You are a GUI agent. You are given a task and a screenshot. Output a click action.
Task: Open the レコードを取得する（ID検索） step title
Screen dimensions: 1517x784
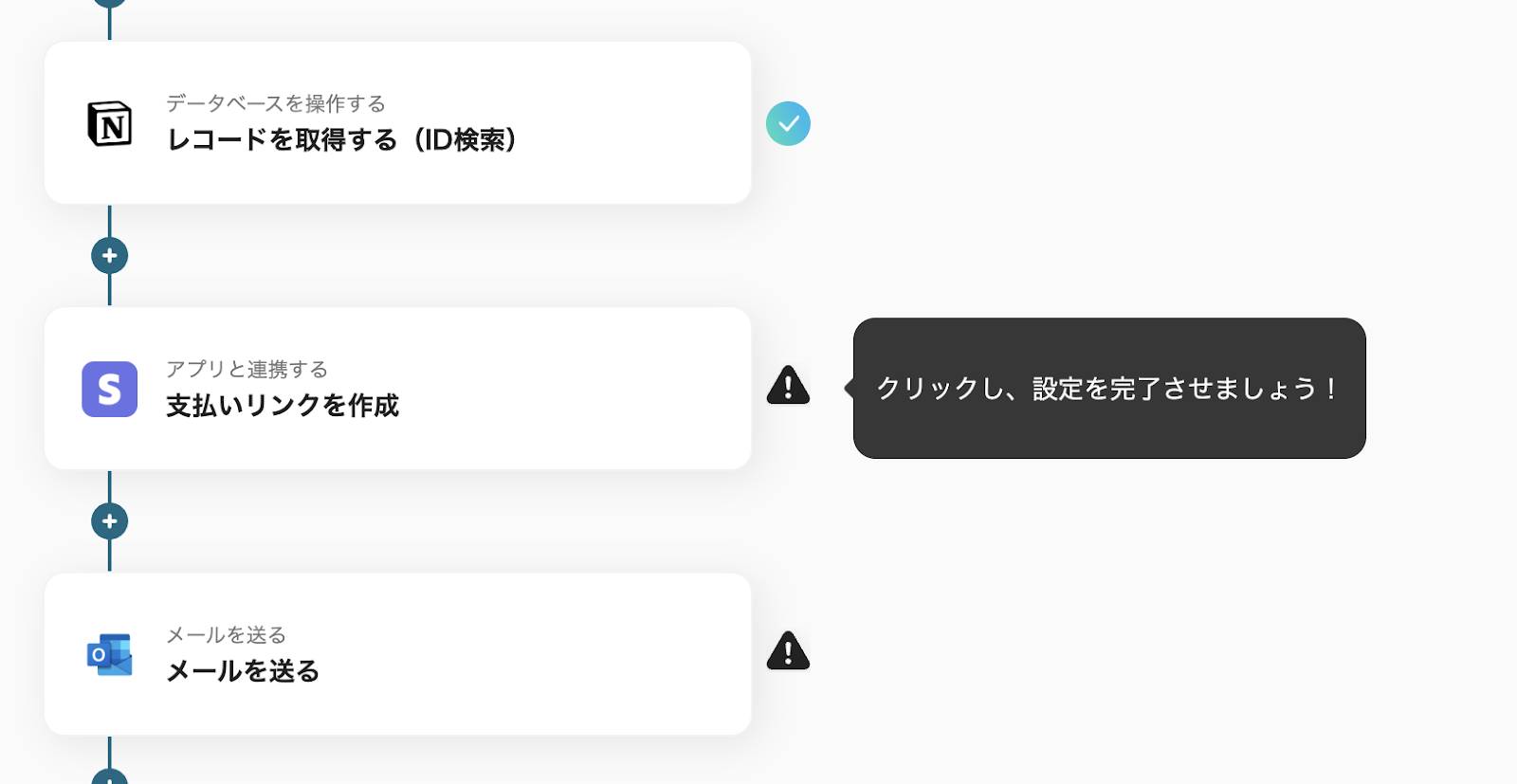tap(342, 140)
